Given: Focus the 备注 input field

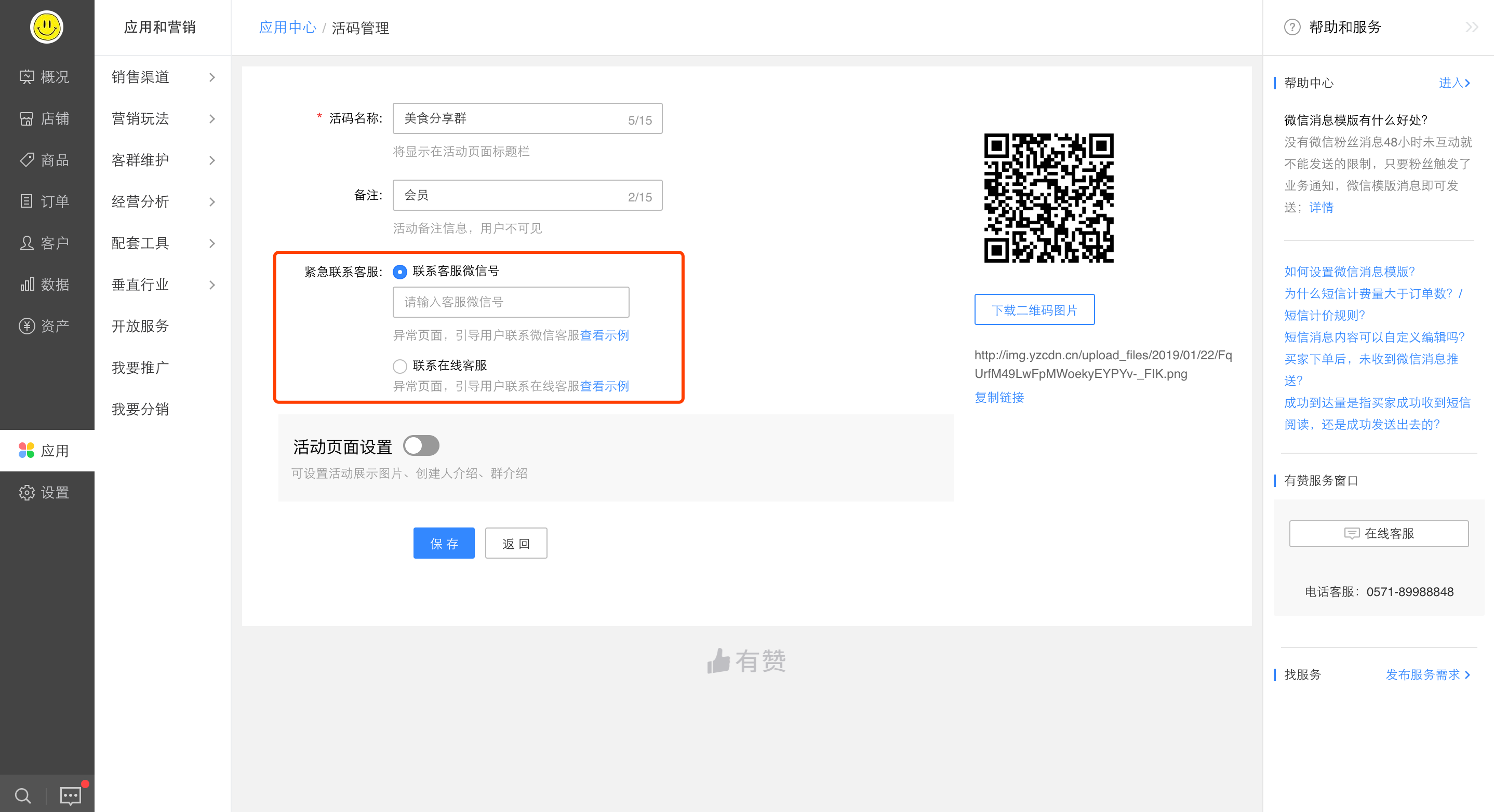Looking at the screenshot, I should click(x=527, y=195).
